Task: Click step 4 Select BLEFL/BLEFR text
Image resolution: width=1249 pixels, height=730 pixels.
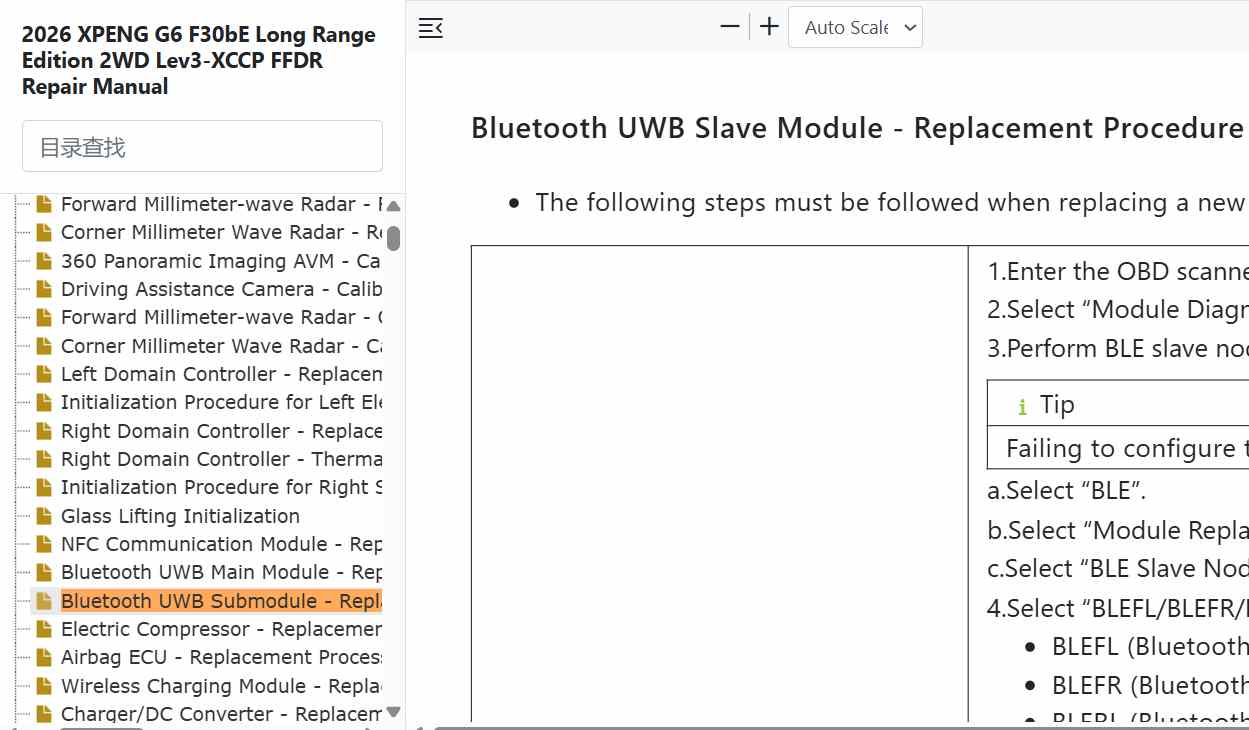Action: 1118,608
